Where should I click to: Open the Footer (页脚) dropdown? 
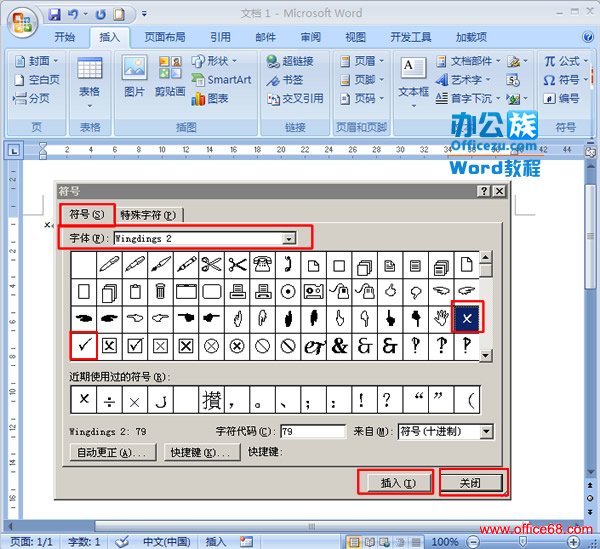(362, 80)
